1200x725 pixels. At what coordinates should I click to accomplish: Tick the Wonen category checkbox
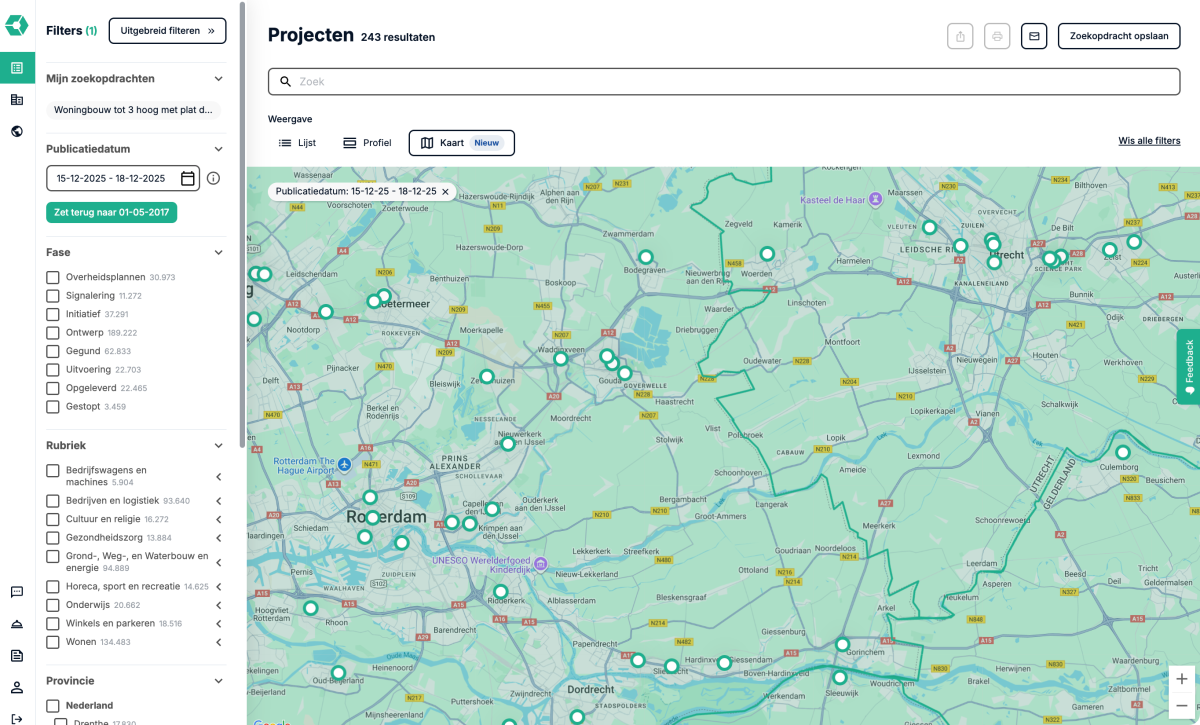click(53, 642)
